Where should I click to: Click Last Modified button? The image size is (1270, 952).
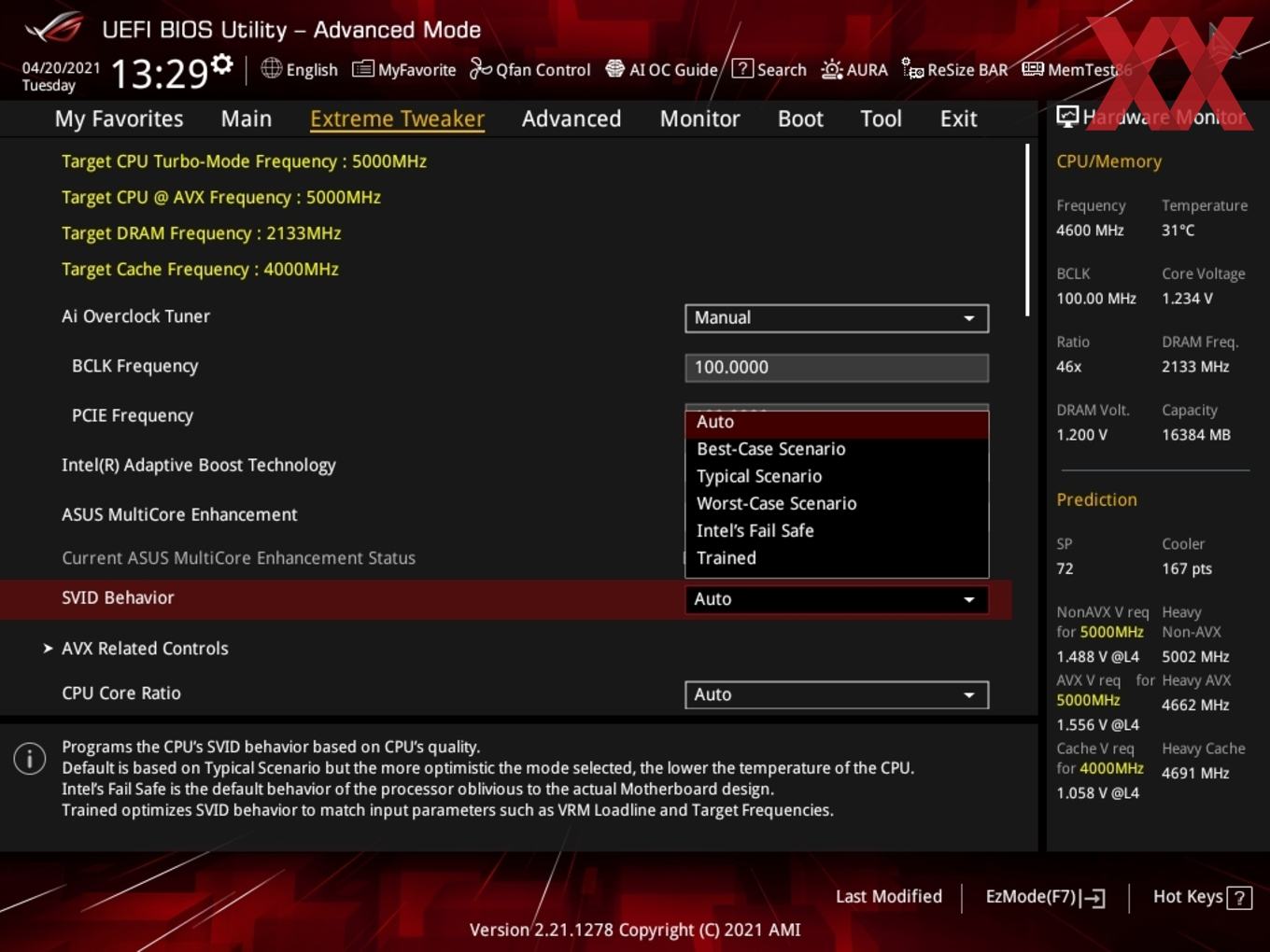[889, 897]
